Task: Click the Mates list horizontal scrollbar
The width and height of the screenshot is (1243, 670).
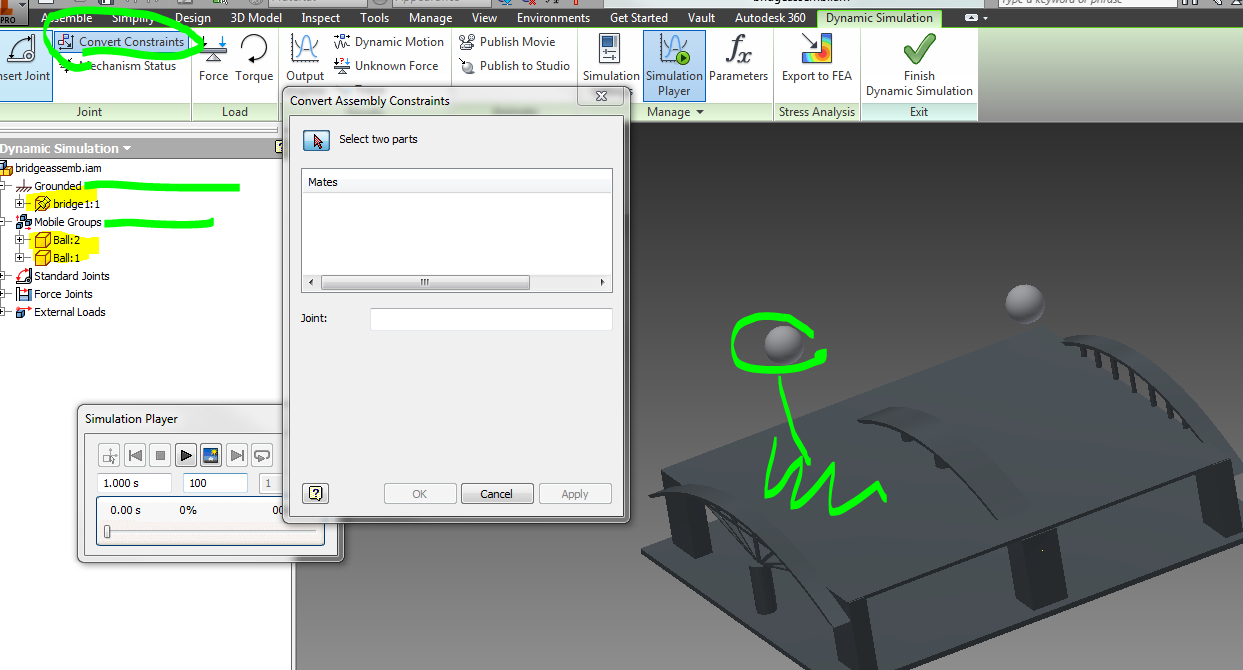Action: (456, 283)
